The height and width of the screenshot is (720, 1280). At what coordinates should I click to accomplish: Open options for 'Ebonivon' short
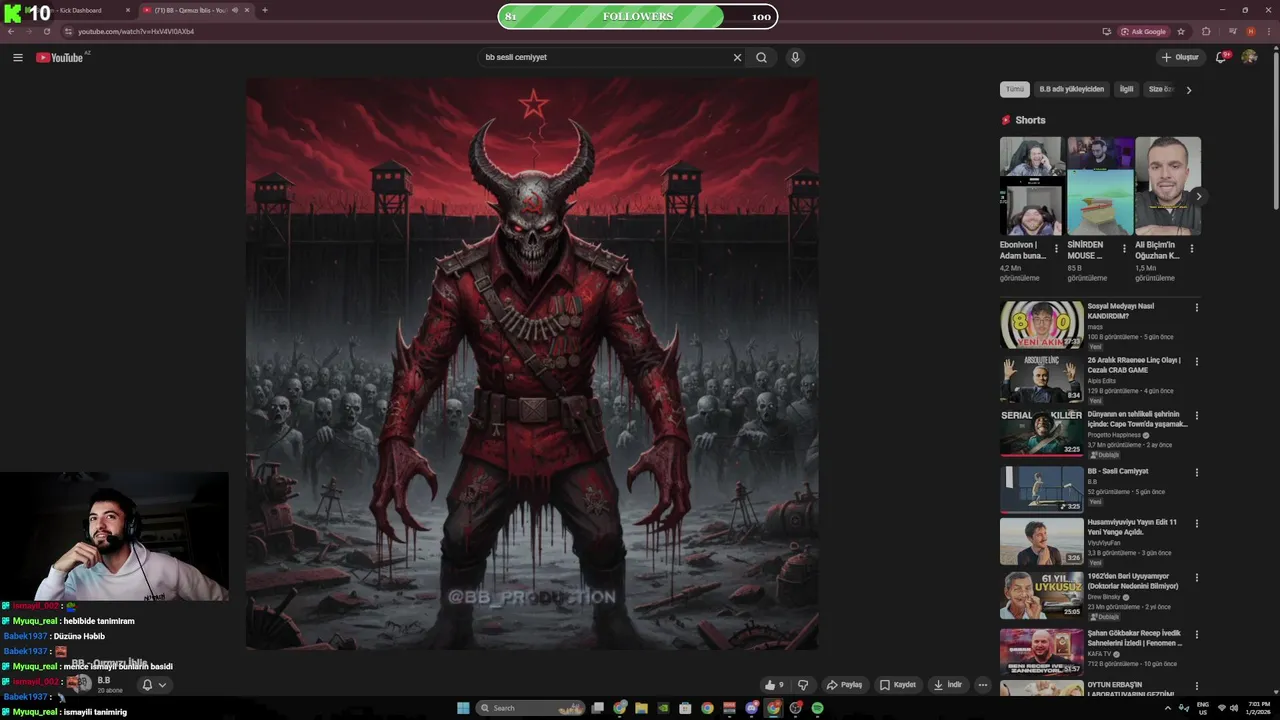tap(1056, 248)
